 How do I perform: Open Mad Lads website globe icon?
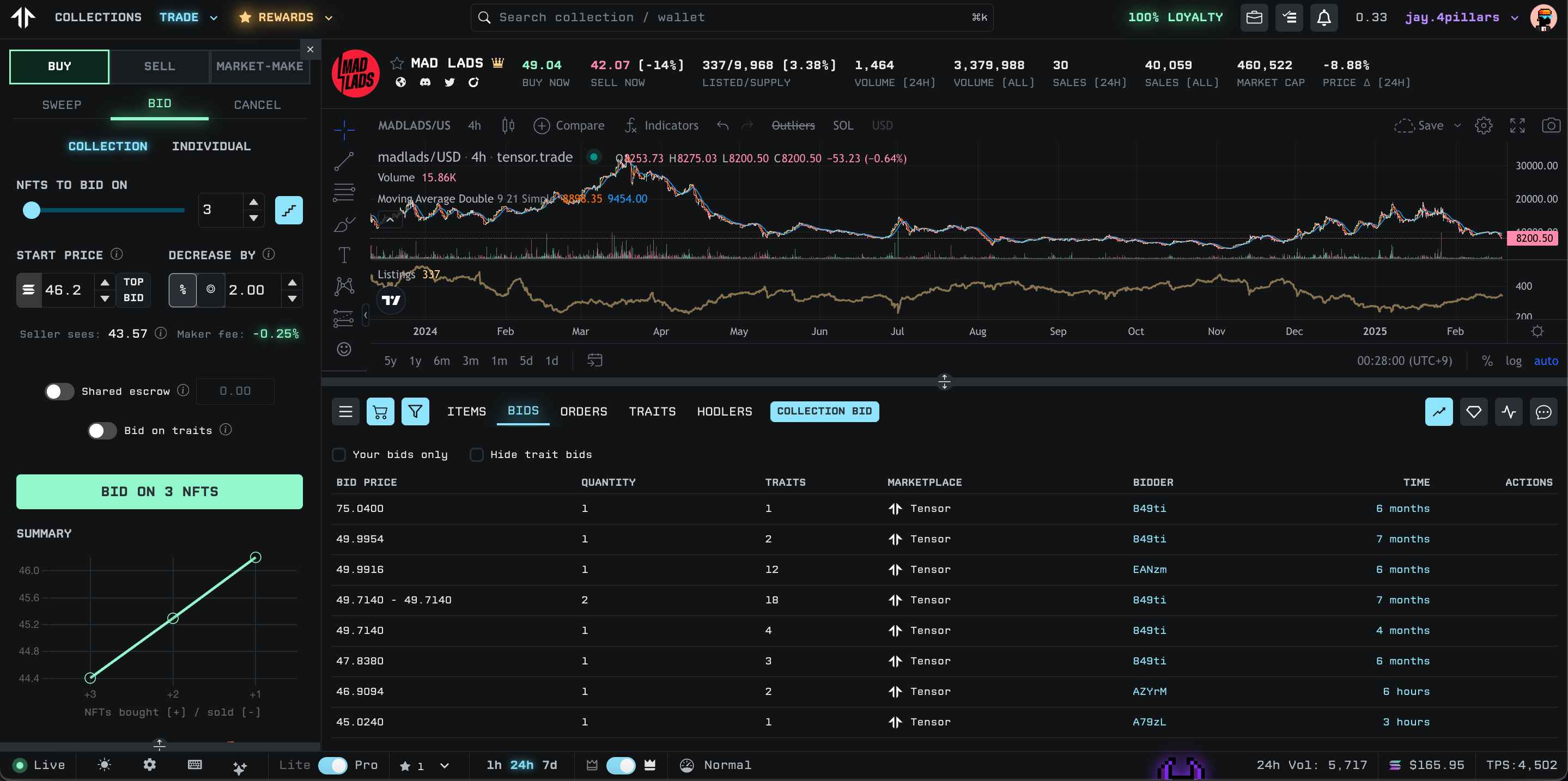pyautogui.click(x=400, y=82)
